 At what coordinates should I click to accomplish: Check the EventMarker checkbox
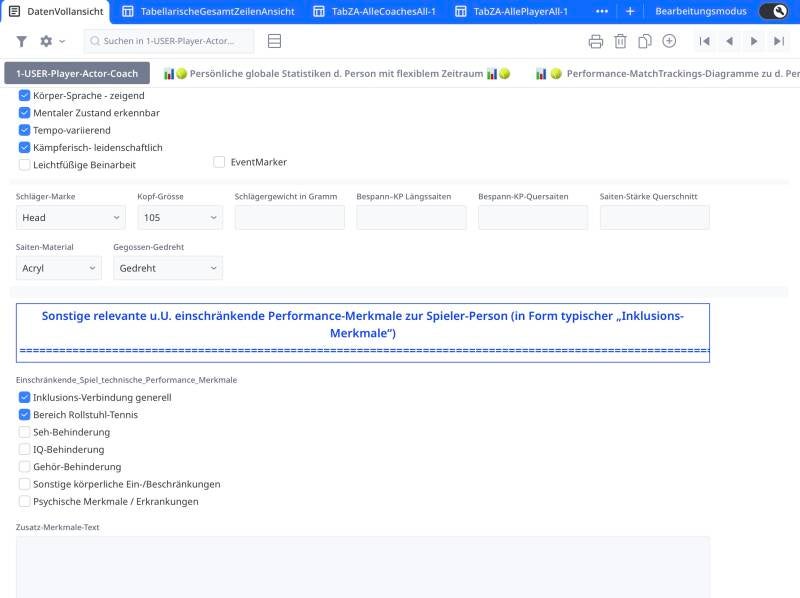point(219,162)
